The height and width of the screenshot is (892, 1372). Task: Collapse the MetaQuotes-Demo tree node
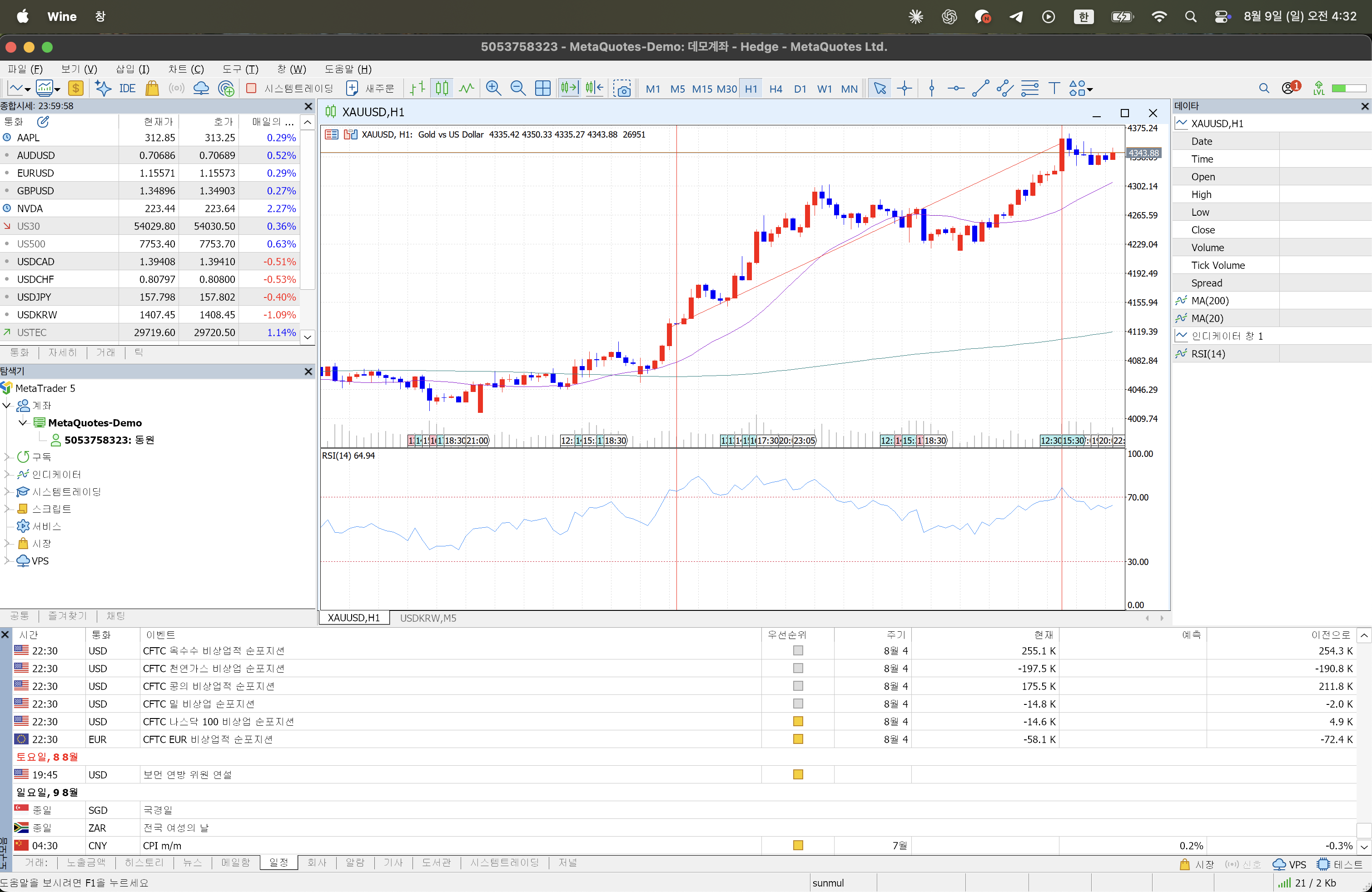(23, 423)
